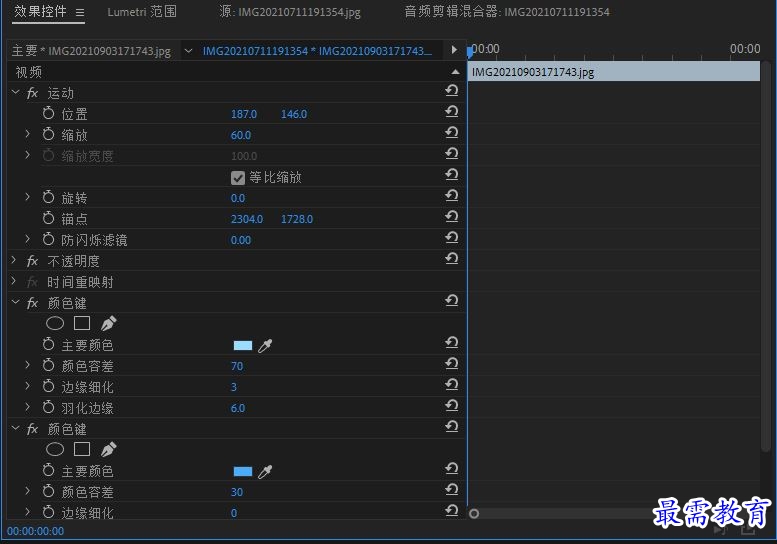
Task: Toggle timeline view with the play arrow
Action: click(x=454, y=50)
